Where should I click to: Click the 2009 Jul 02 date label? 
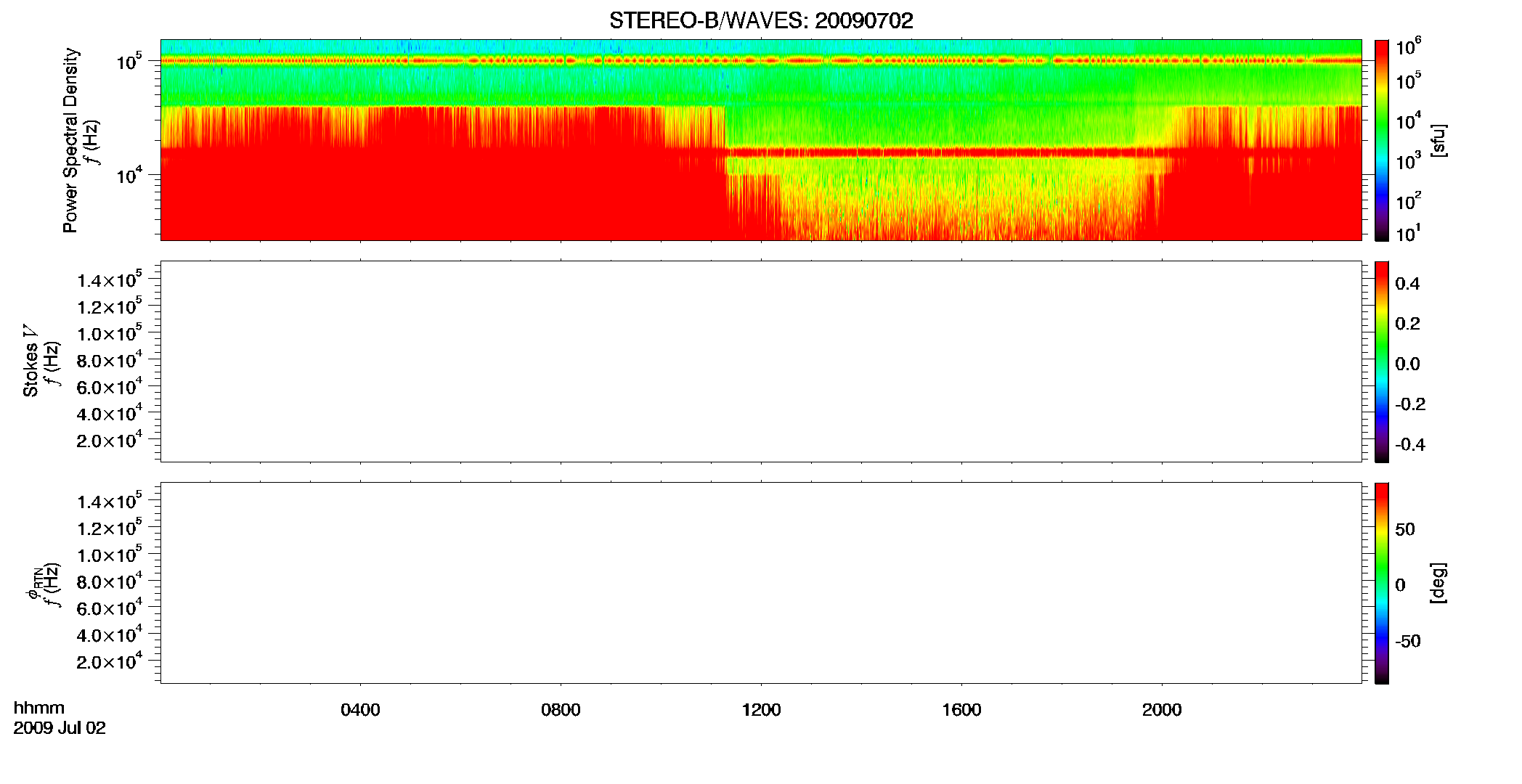point(60,728)
